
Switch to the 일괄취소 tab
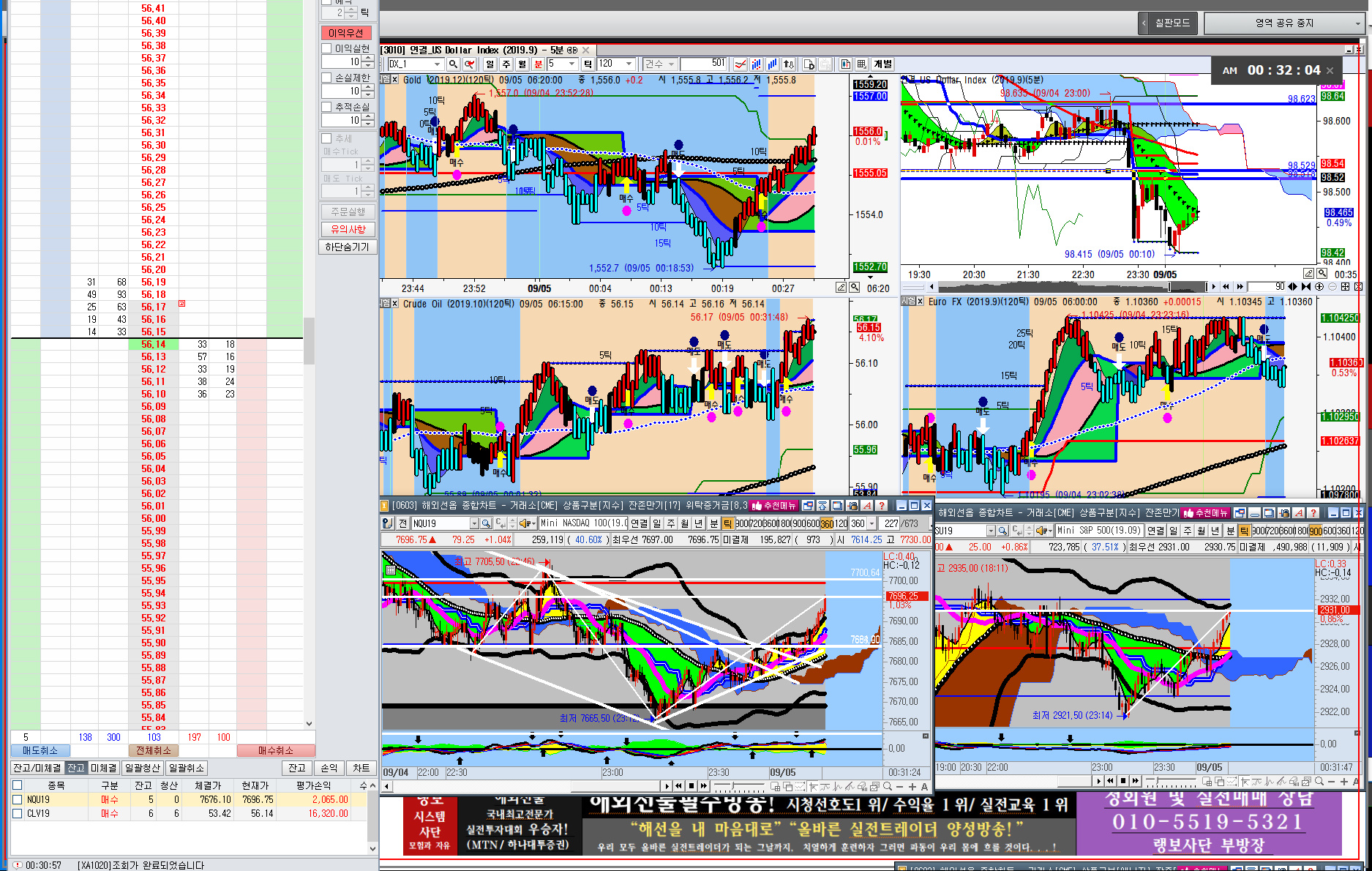coord(186,768)
